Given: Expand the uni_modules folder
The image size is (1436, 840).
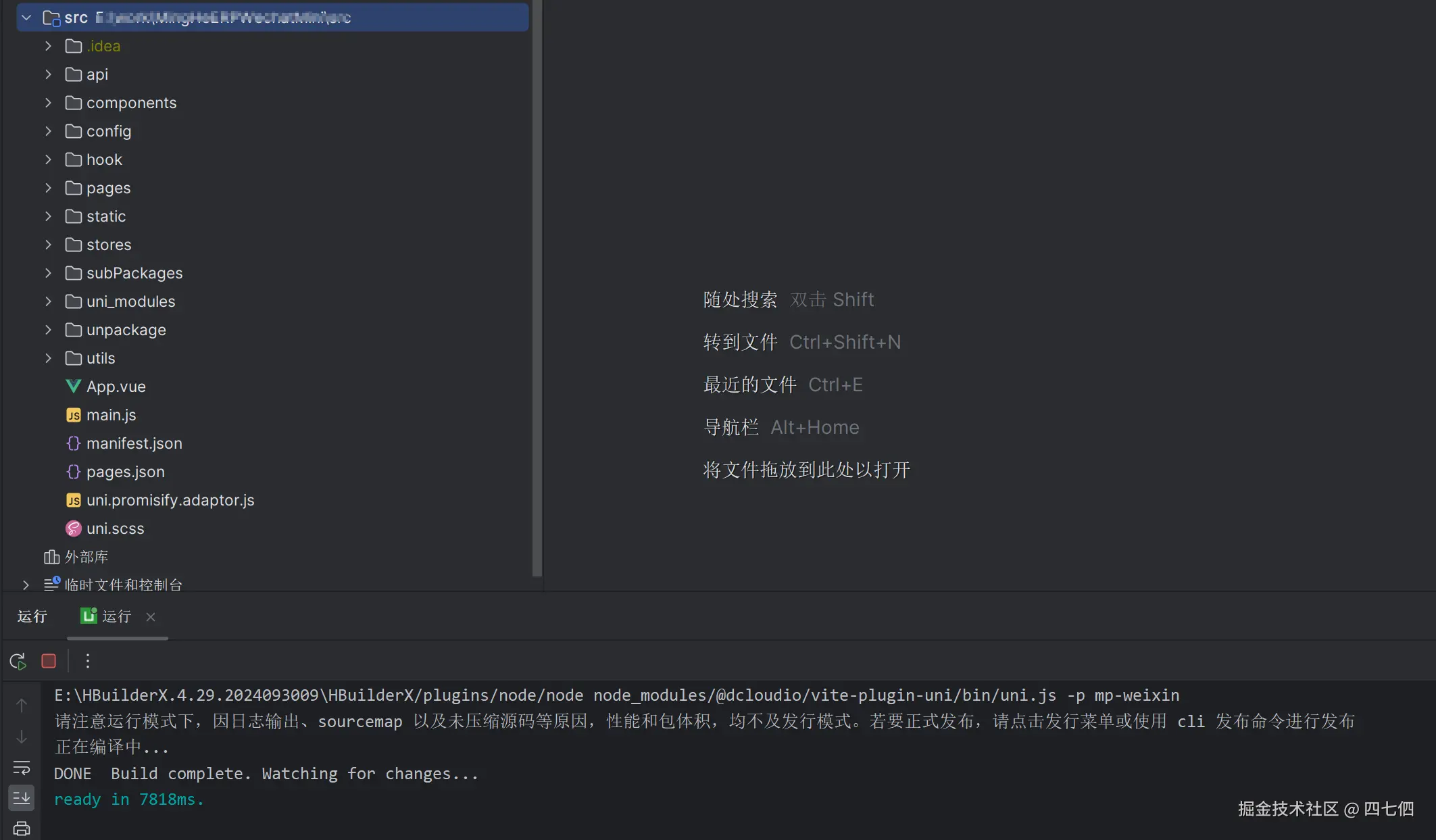Looking at the screenshot, I should (x=47, y=301).
